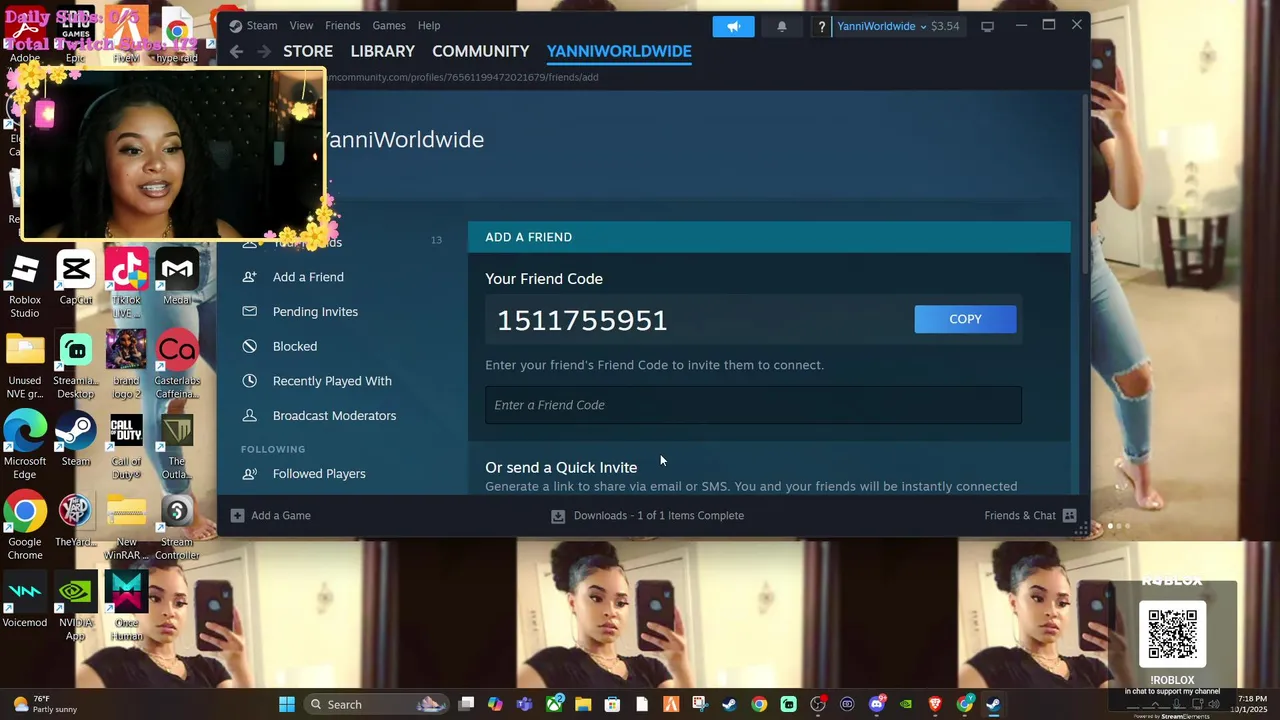Screen dimensions: 1280x720
Task: Copy the friend code with COPY button
Action: pos(965,319)
